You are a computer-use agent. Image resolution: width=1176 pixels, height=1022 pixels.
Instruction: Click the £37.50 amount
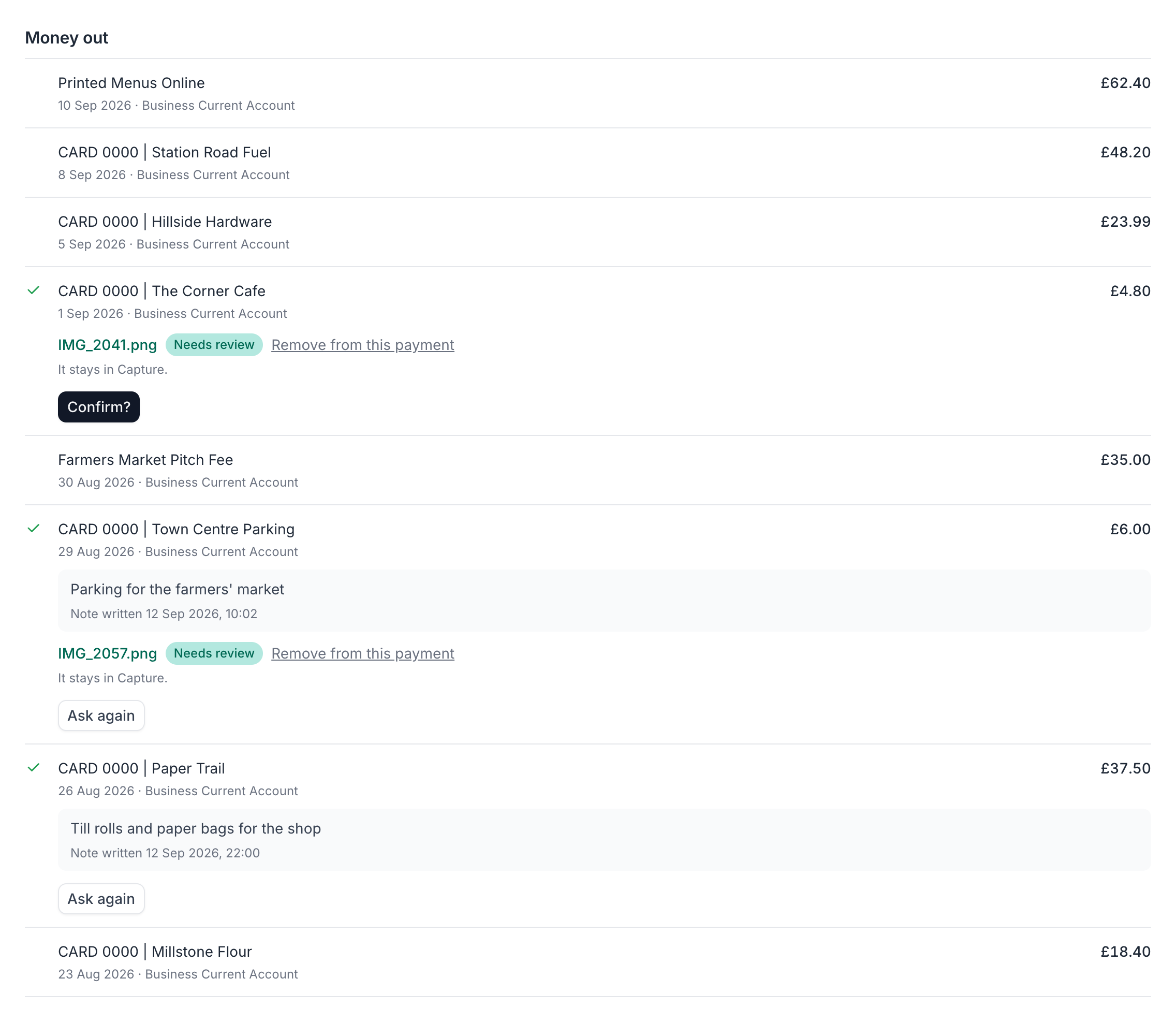[1125, 769]
